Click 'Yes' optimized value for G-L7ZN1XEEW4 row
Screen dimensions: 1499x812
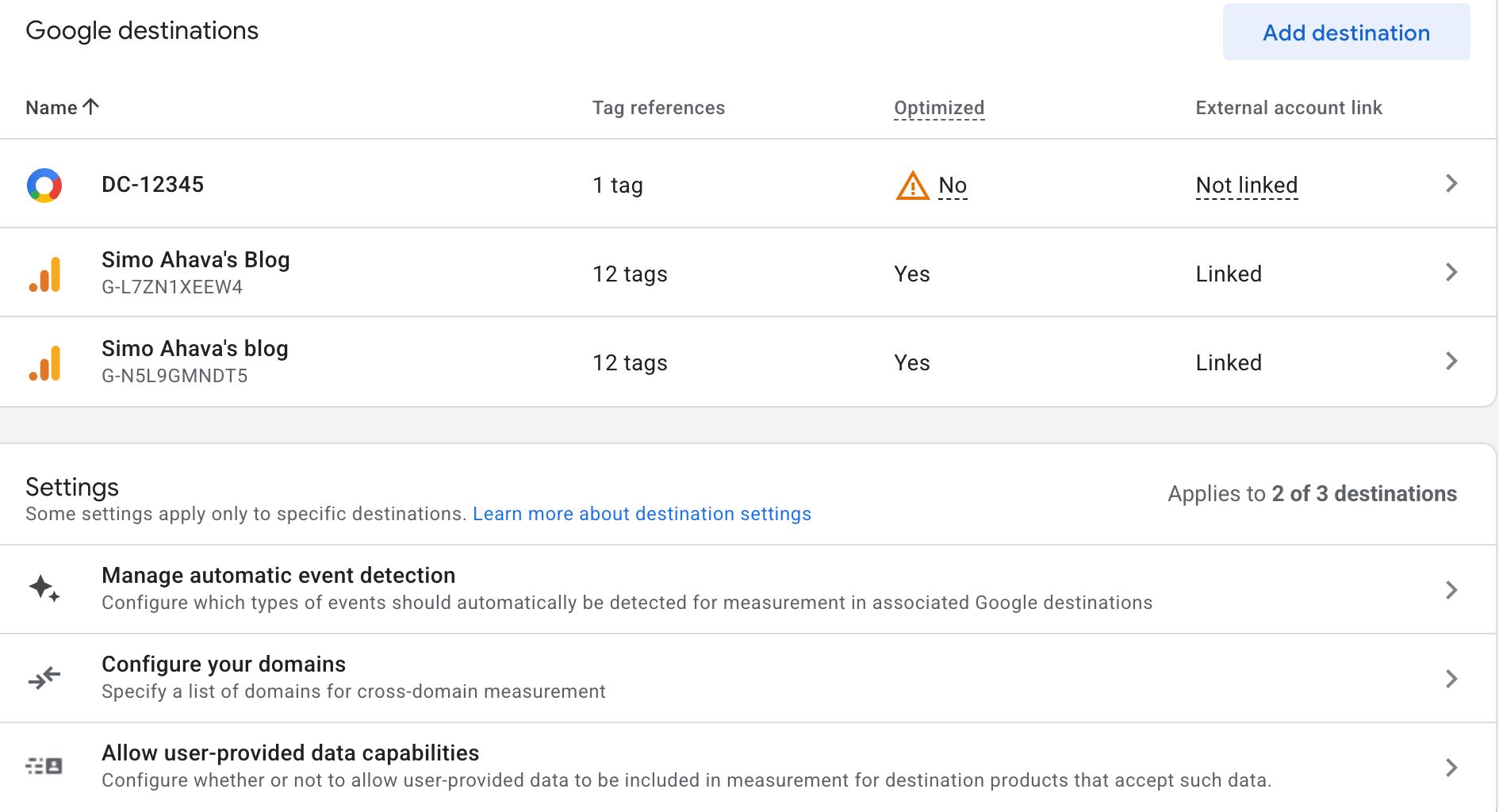pyautogui.click(x=912, y=274)
